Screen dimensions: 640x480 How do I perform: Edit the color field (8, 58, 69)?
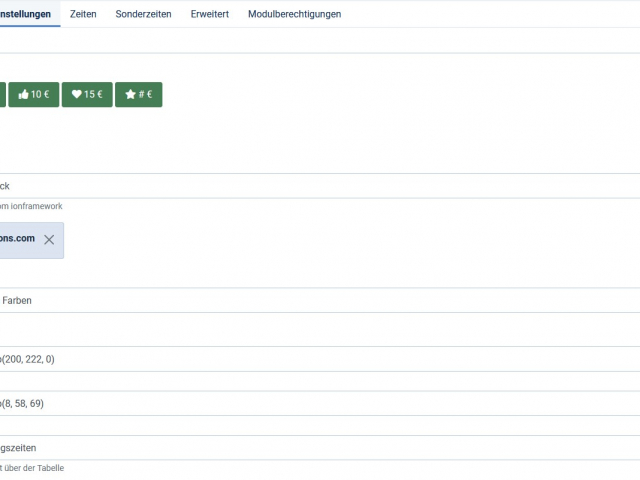[x=320, y=403]
